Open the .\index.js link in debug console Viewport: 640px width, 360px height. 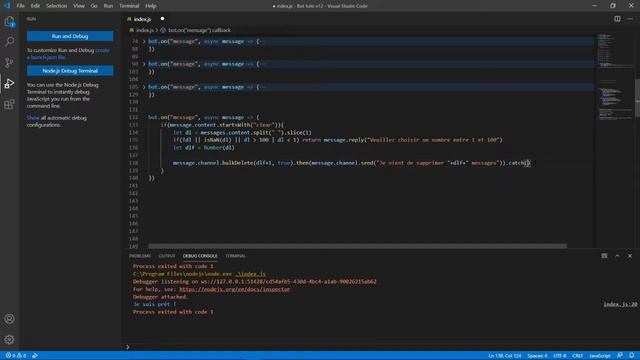pos(250,274)
